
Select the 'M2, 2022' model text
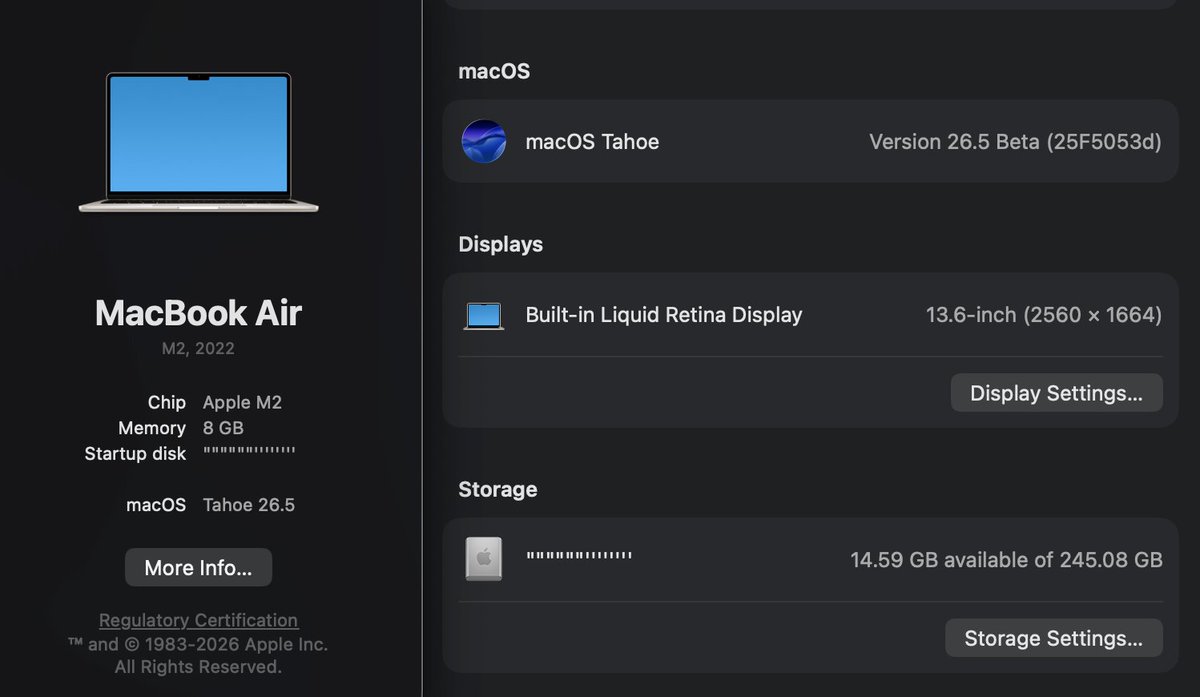198,349
